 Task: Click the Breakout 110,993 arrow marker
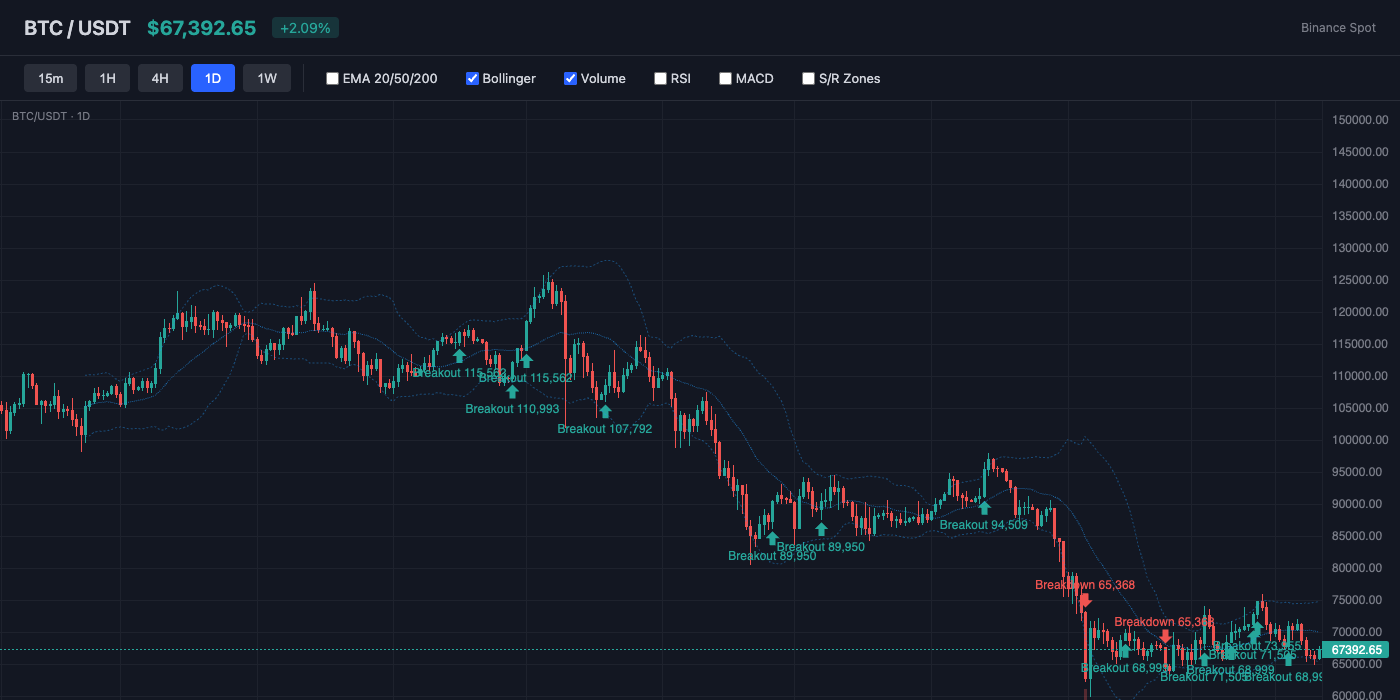[x=512, y=391]
